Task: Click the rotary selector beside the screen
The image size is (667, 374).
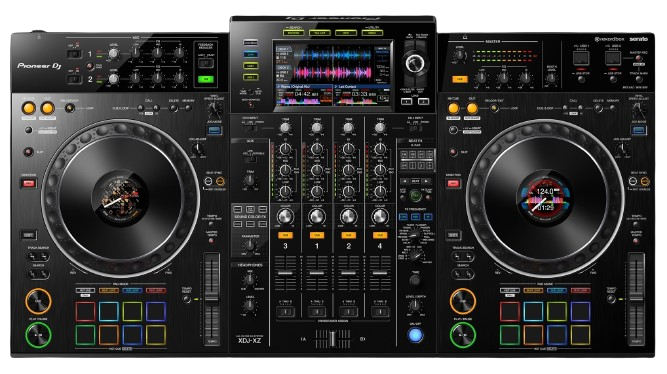Action: click(x=414, y=63)
